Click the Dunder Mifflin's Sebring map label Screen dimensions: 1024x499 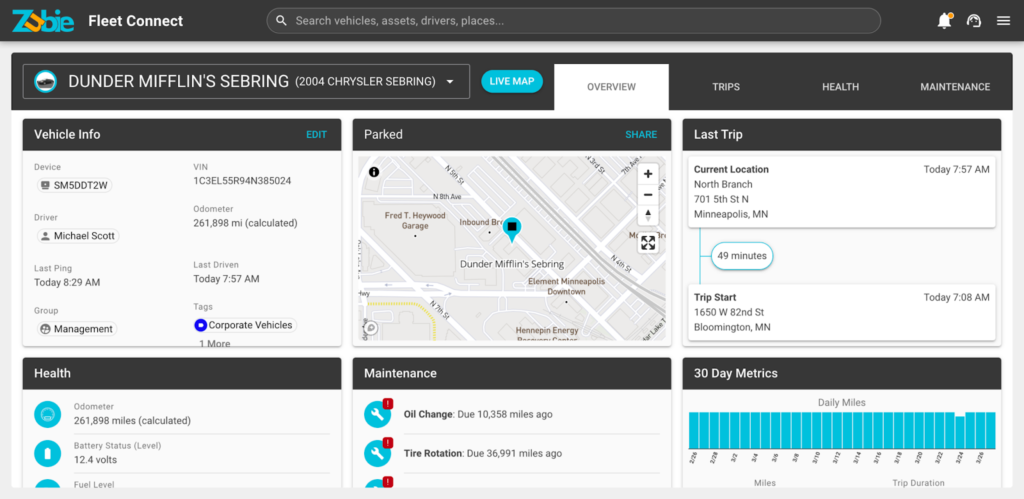tap(512, 265)
